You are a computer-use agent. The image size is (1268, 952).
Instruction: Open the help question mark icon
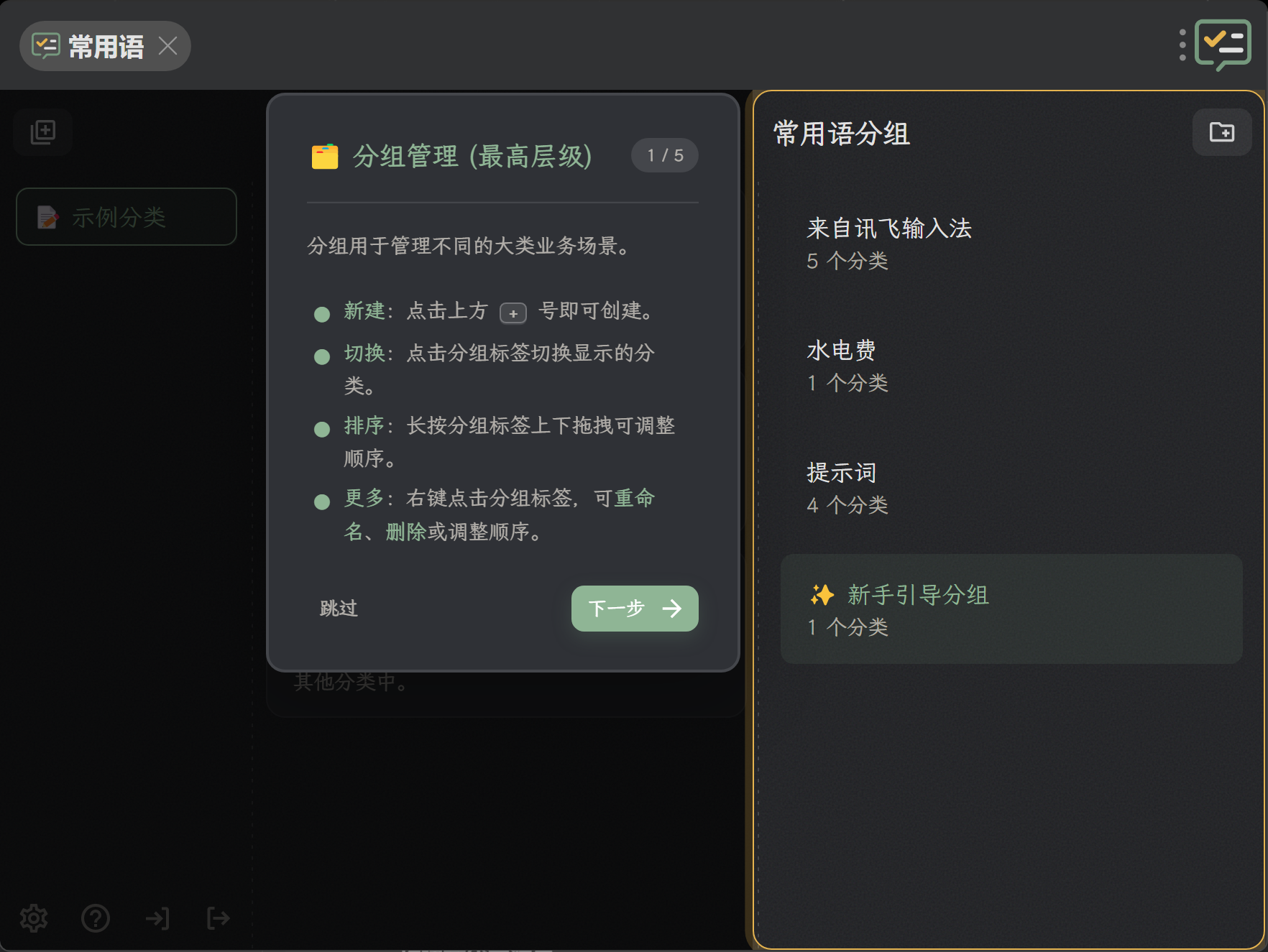pos(96,918)
